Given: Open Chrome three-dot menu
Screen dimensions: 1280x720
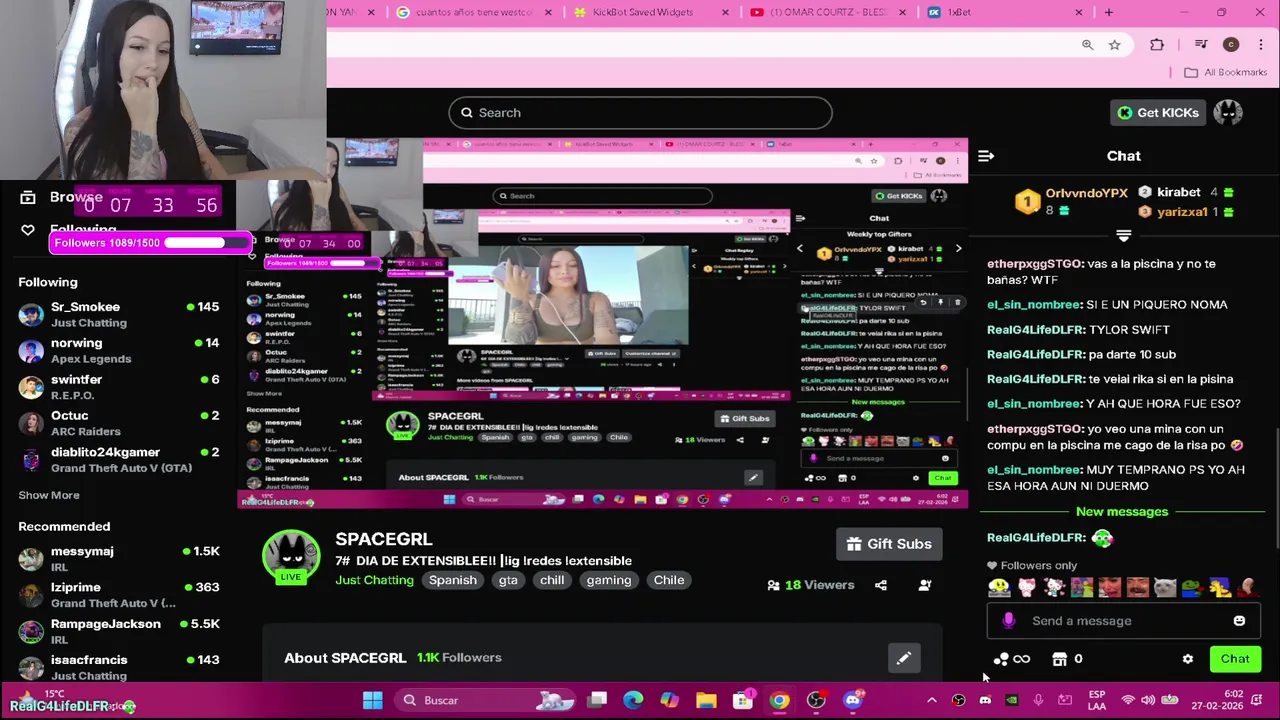Looking at the screenshot, I should (x=1260, y=45).
